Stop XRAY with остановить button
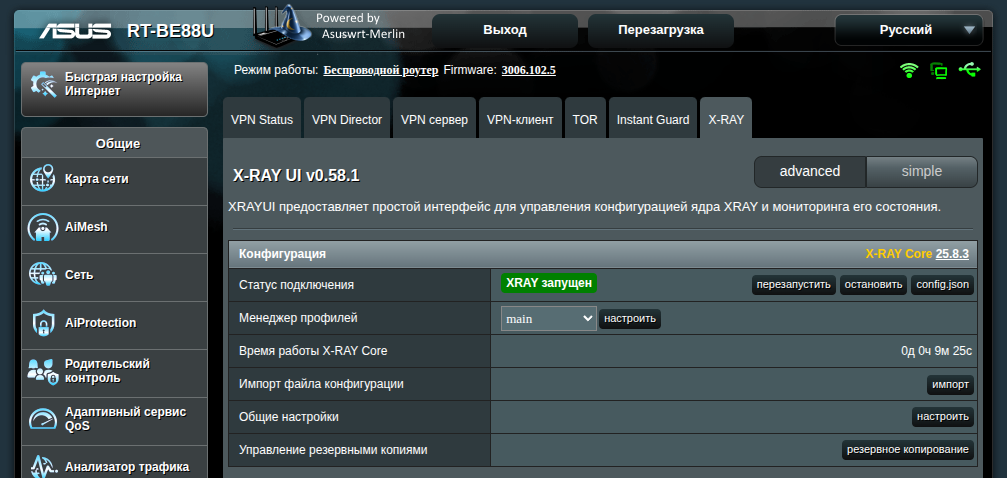 pos(873,285)
